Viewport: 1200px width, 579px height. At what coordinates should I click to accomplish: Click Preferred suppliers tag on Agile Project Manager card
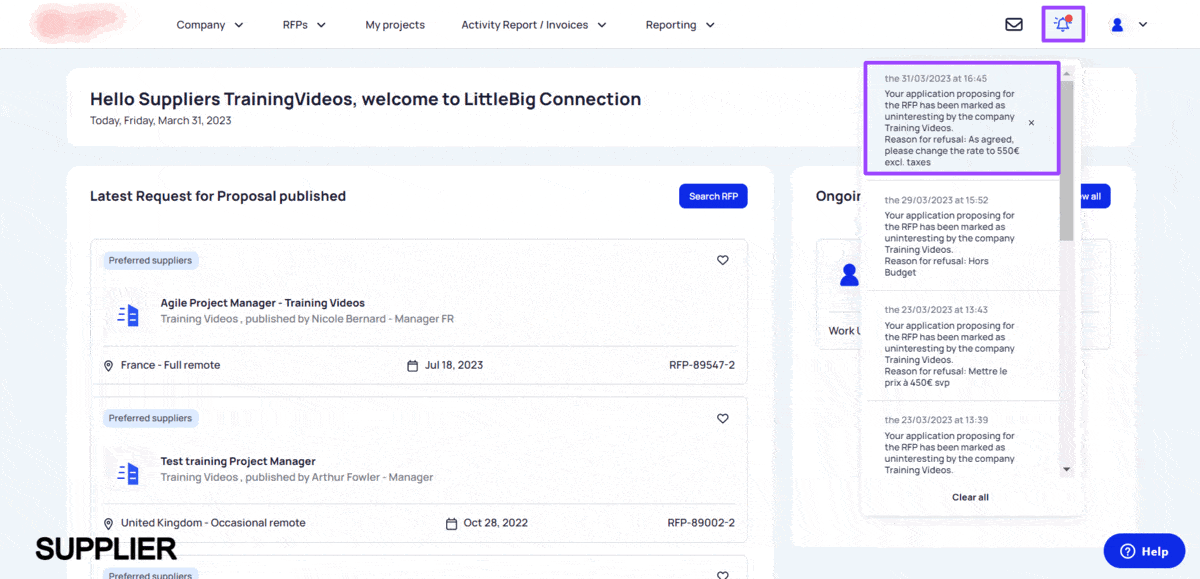(x=151, y=261)
